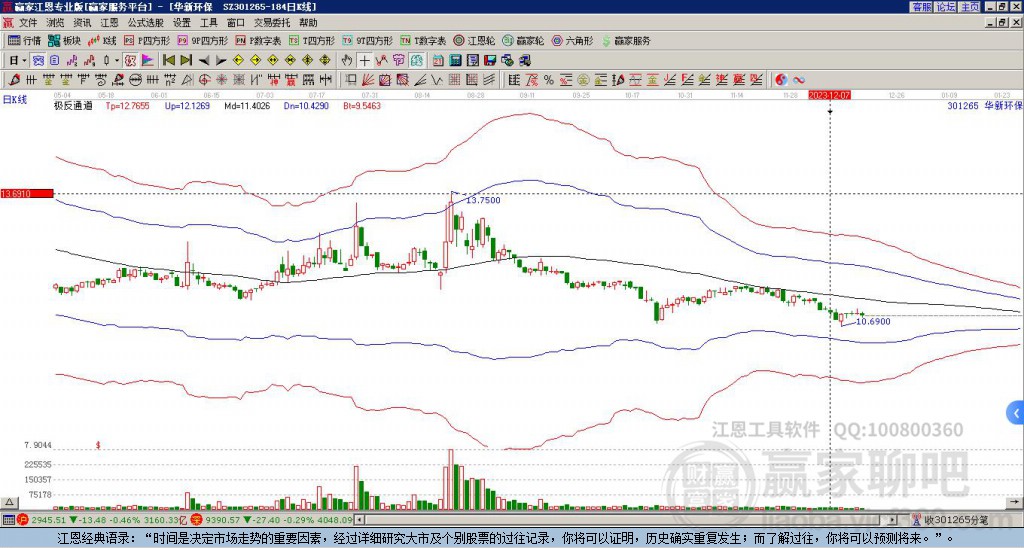Open the calendar icon in toolbar

click(x=438, y=61)
